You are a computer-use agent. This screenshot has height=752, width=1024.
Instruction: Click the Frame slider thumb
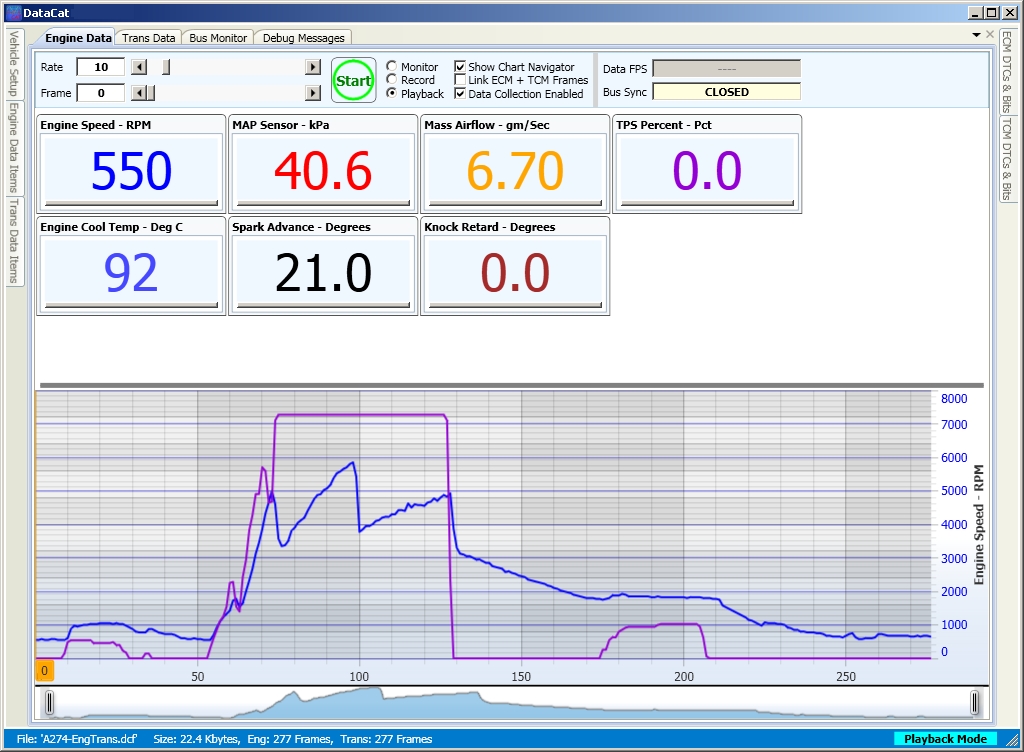[x=151, y=93]
